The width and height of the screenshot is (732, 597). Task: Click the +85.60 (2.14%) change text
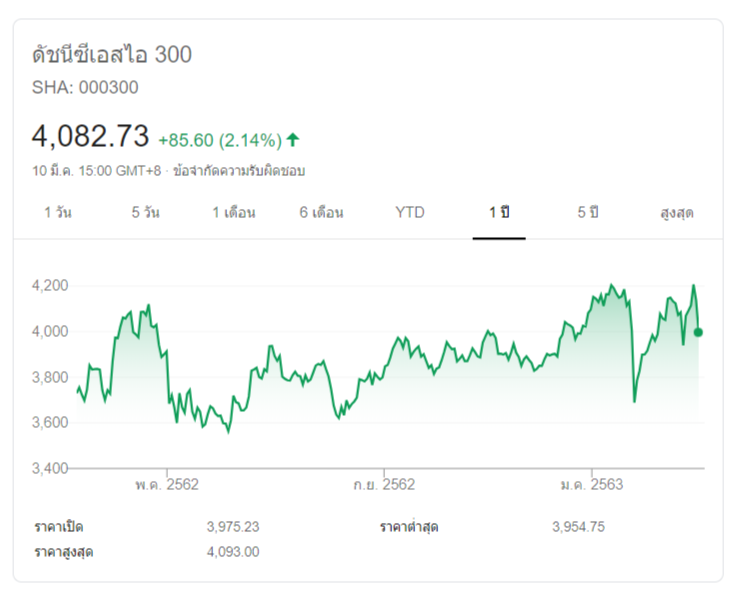point(219,139)
